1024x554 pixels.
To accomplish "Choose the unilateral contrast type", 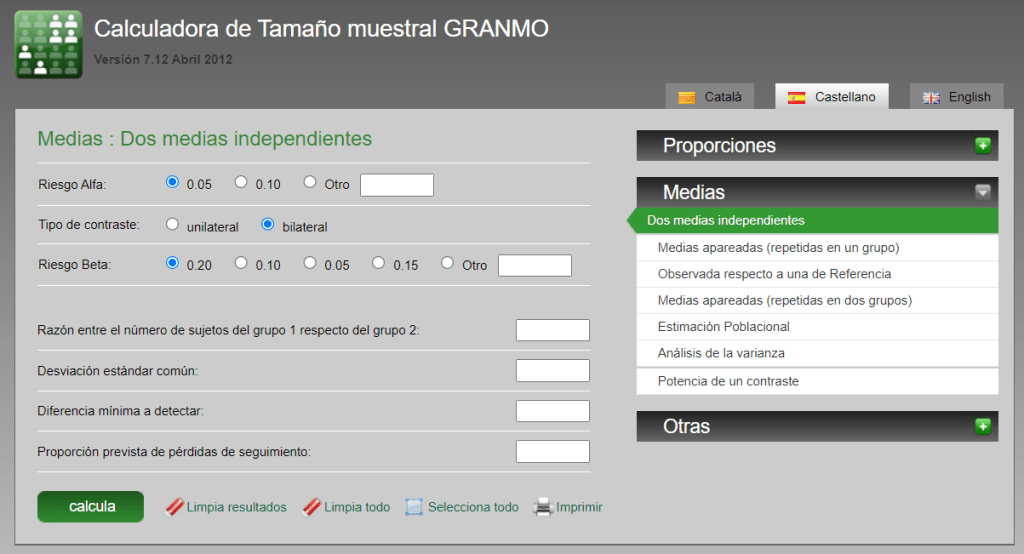I will pyautogui.click(x=172, y=225).
